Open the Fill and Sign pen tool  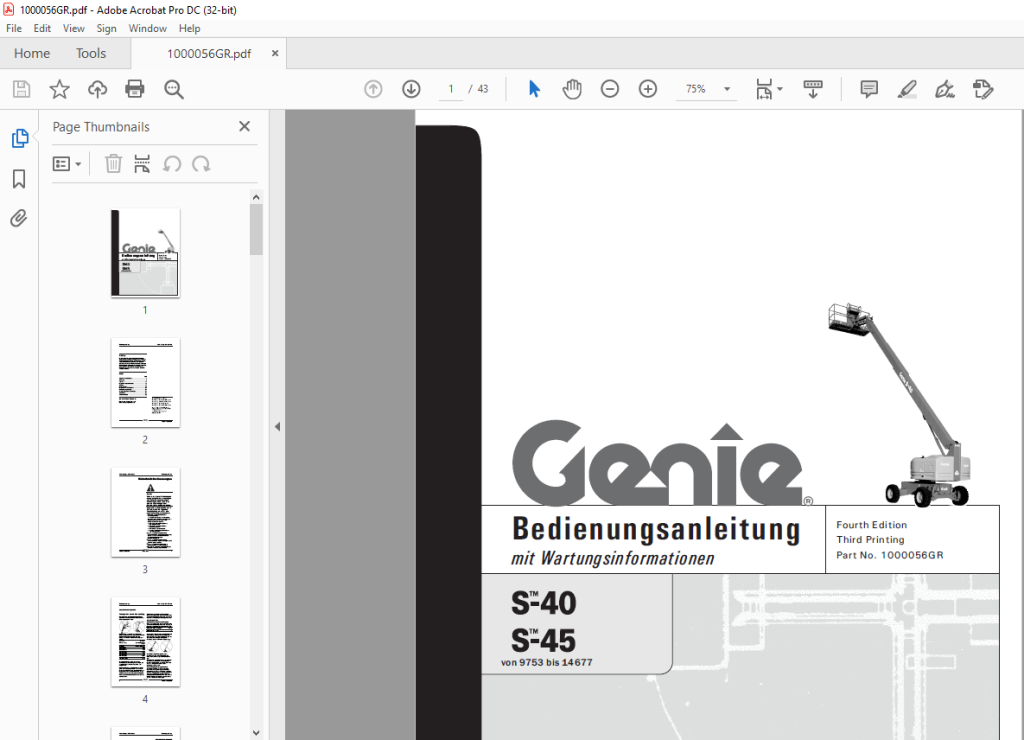click(945, 89)
